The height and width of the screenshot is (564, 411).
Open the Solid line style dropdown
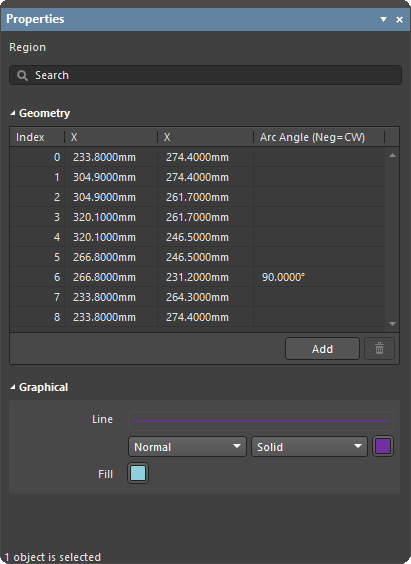pos(309,447)
